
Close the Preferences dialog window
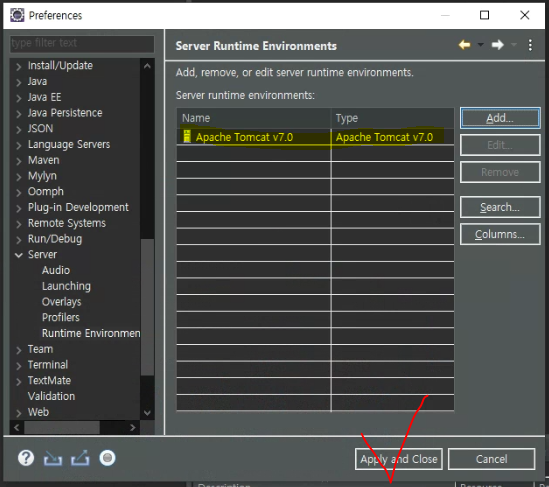pos(524,15)
